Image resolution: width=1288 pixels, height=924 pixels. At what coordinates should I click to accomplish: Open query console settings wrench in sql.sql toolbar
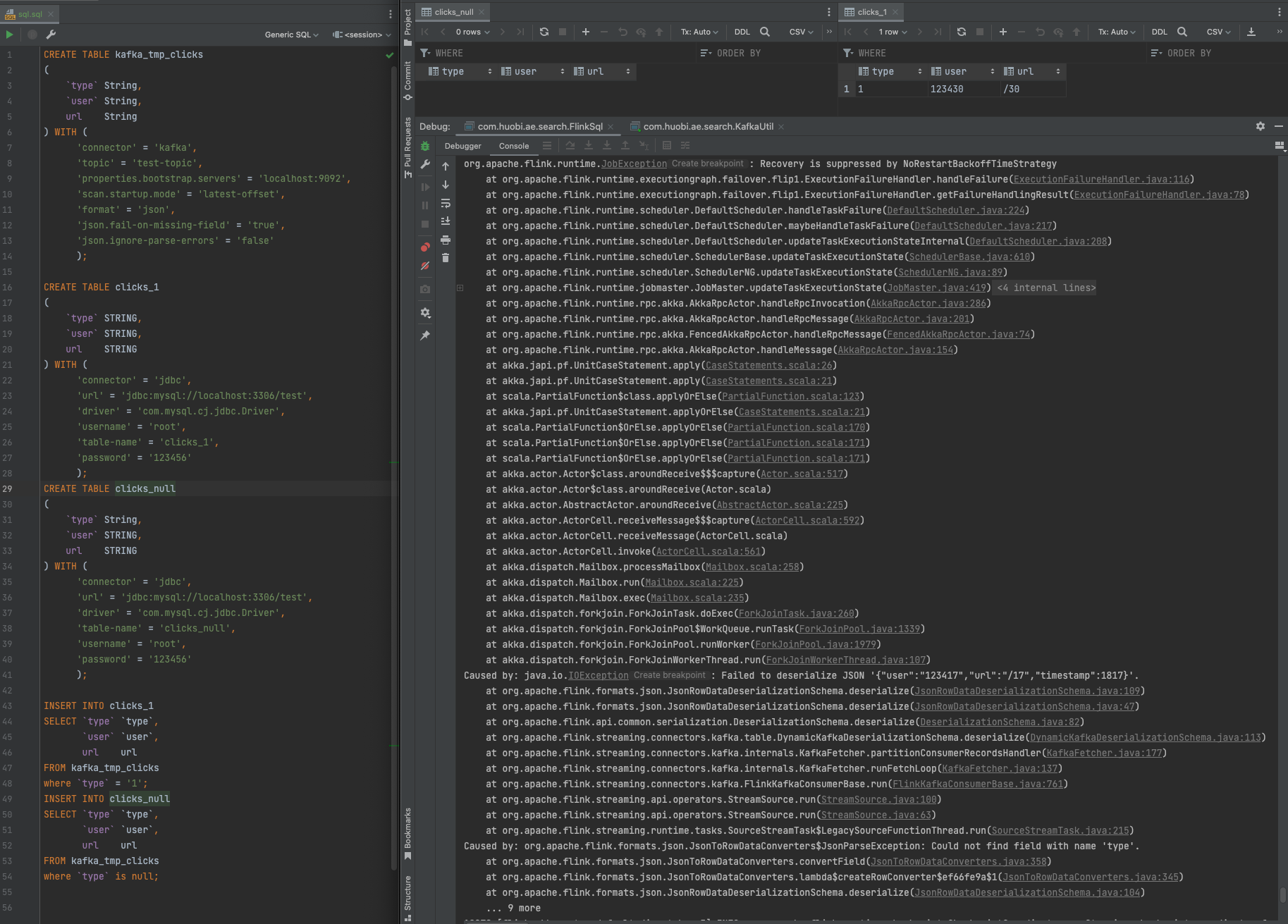51,34
